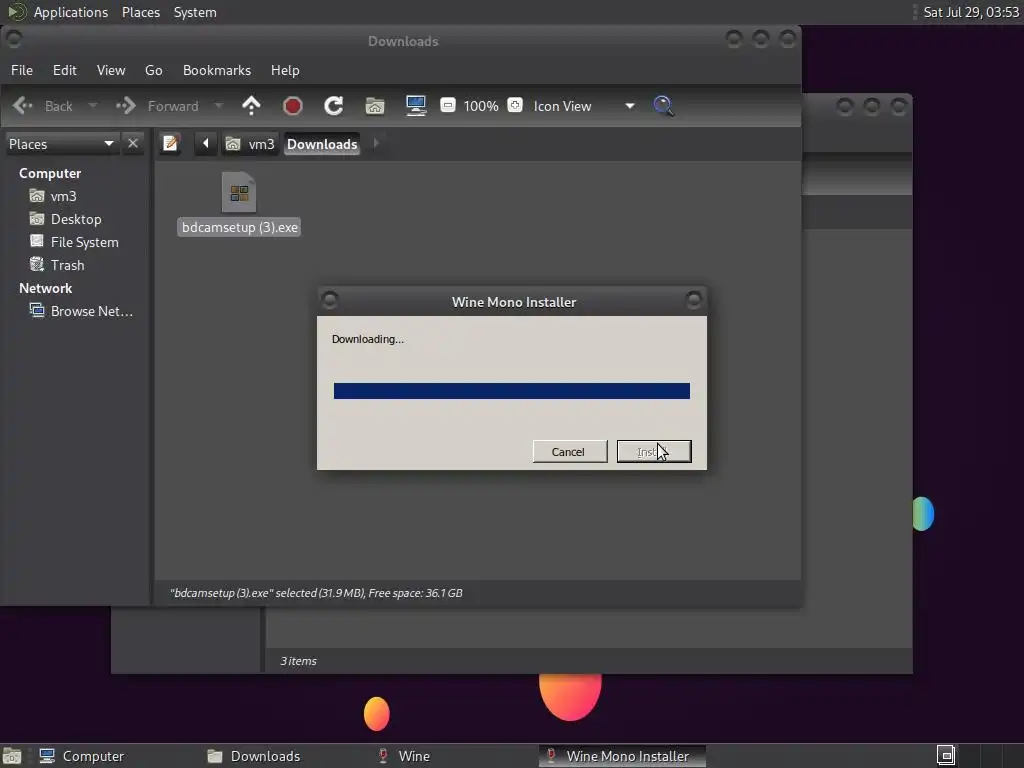Open the Places sidebar selector dropdown
The width and height of the screenshot is (1024, 768).
click(x=61, y=144)
